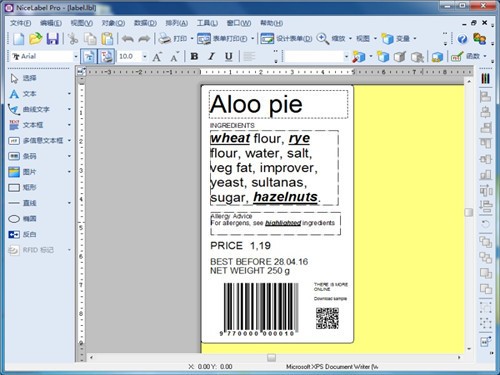Click the color bars icon in right toolbar
The width and height of the screenshot is (500, 375).
pyautogui.click(x=486, y=79)
